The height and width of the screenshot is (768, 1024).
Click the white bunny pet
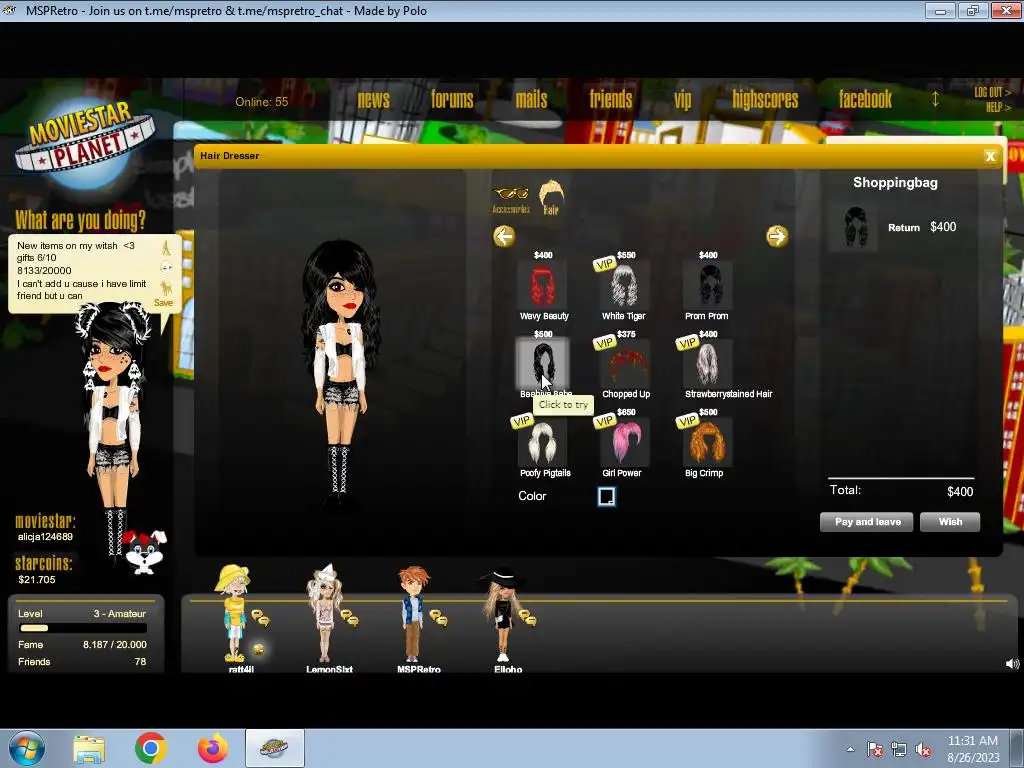145,552
